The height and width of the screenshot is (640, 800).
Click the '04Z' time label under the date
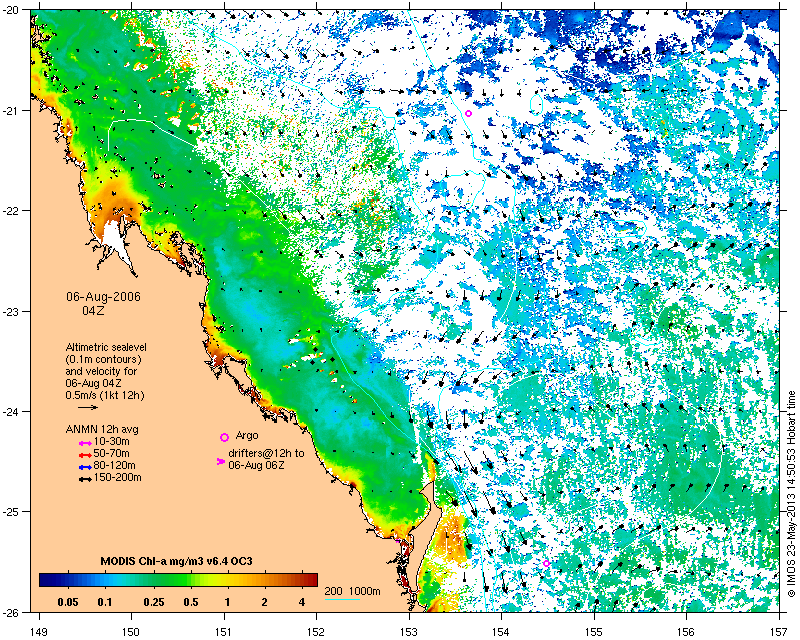[93, 310]
